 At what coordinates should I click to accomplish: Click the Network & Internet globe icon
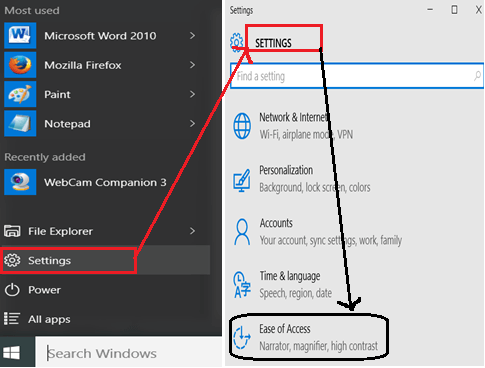(x=242, y=126)
